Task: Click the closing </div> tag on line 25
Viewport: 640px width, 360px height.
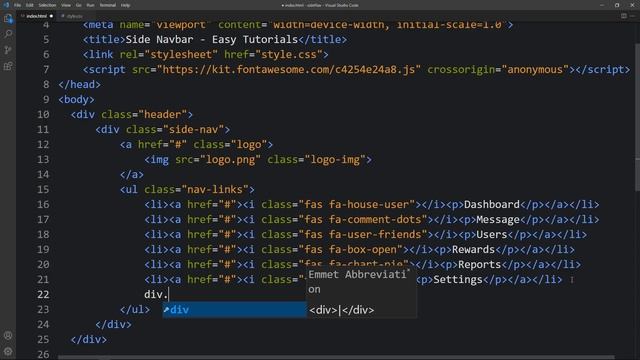Action: (x=89, y=340)
